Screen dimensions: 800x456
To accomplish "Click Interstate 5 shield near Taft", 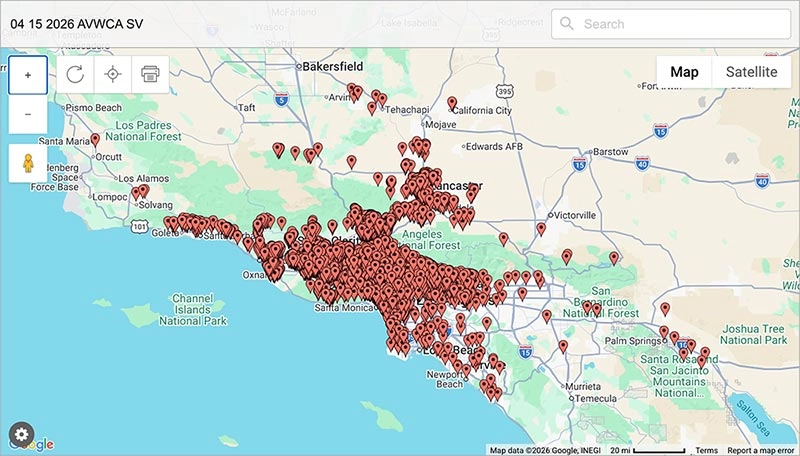I will [281, 99].
